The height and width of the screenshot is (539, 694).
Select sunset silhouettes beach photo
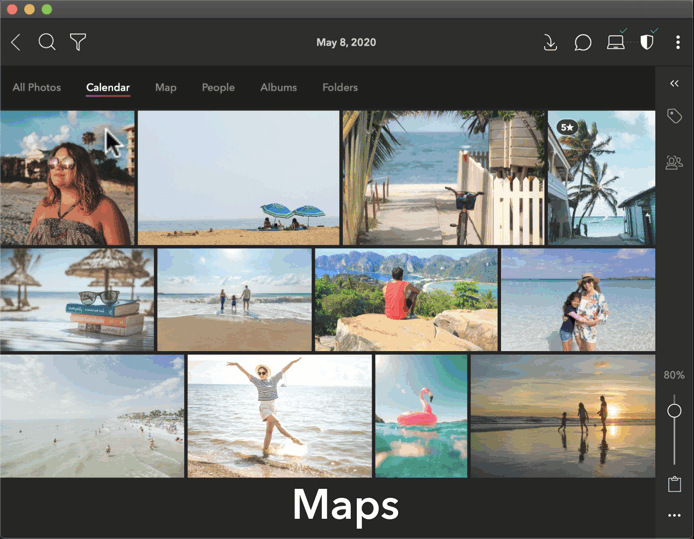click(x=563, y=416)
